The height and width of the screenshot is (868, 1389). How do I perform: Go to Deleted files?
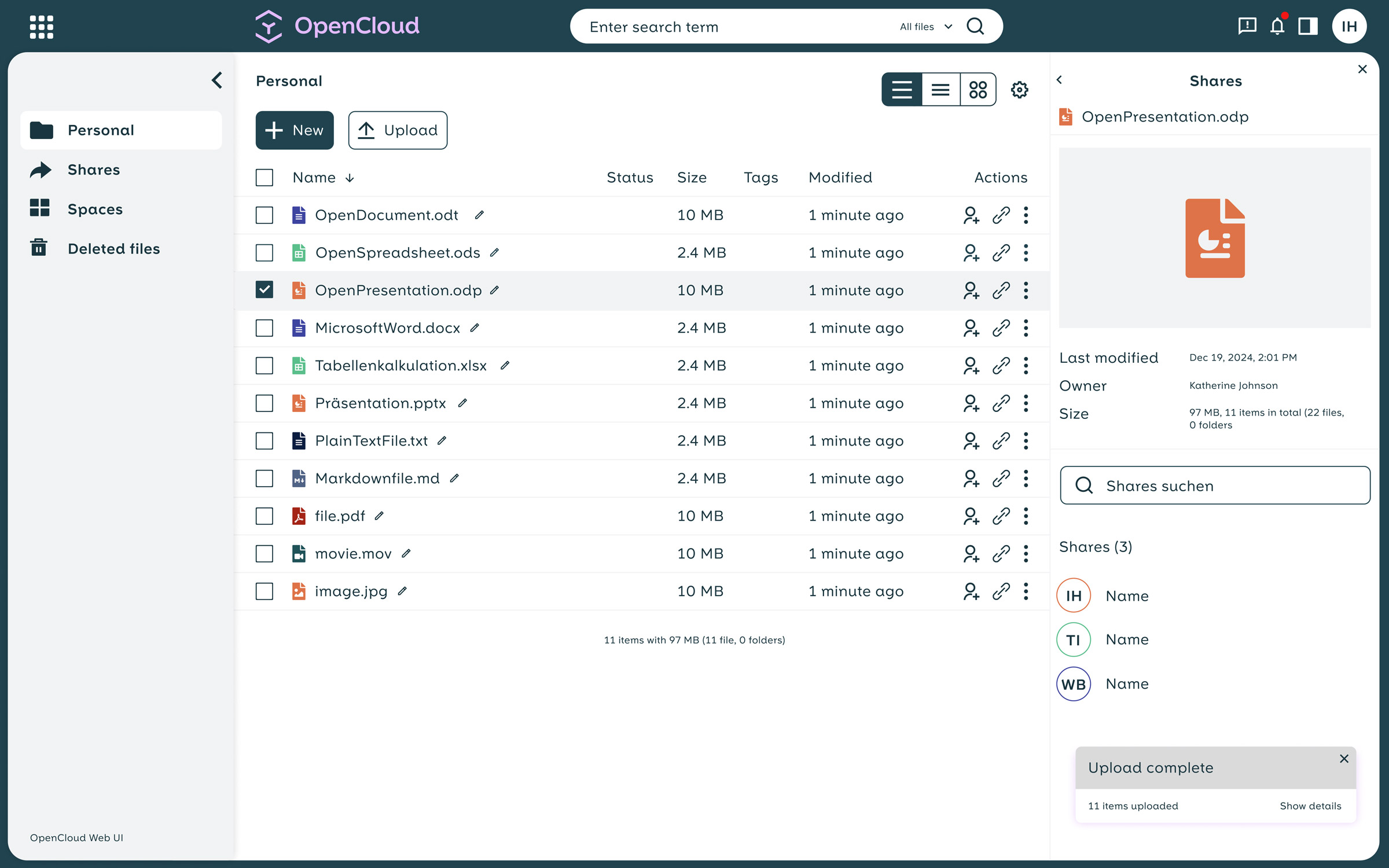(114, 248)
